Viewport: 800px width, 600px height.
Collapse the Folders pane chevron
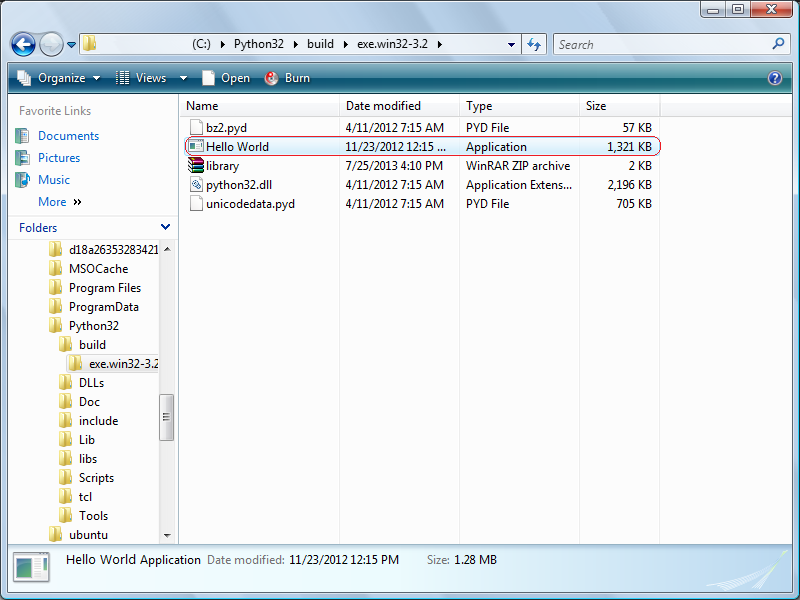(165, 227)
